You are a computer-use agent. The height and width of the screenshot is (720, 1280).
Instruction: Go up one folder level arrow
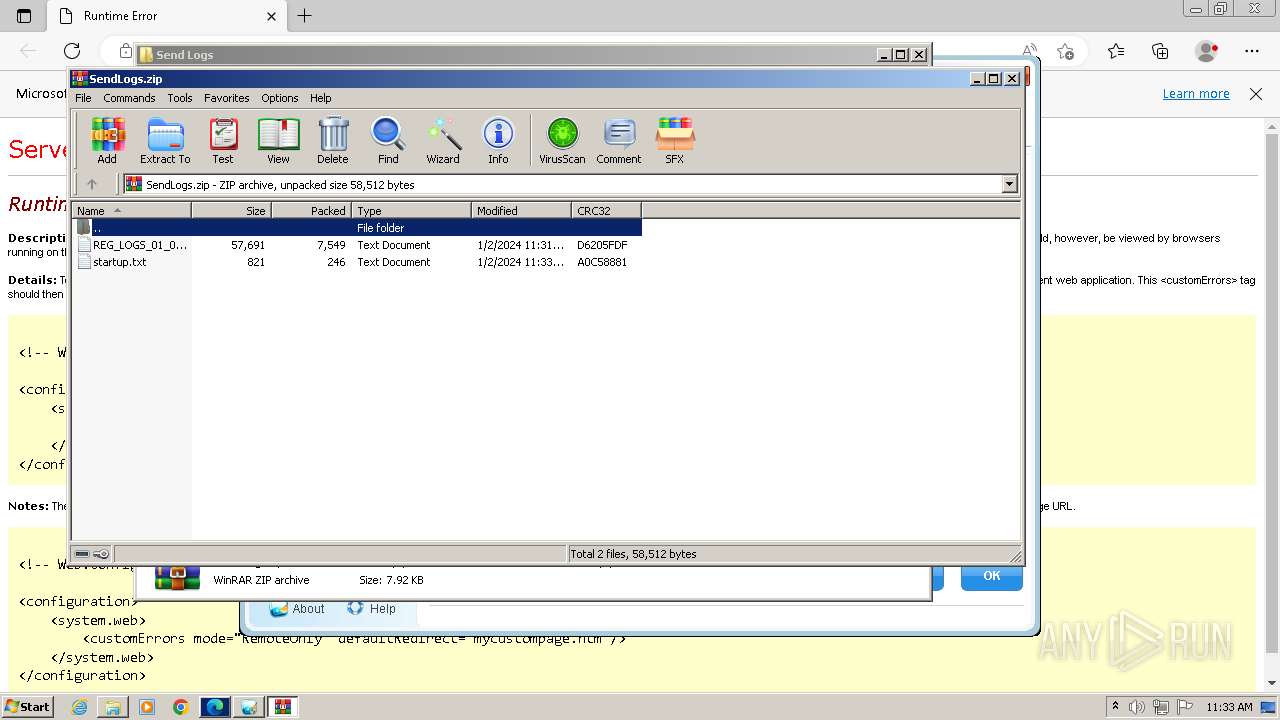92,184
